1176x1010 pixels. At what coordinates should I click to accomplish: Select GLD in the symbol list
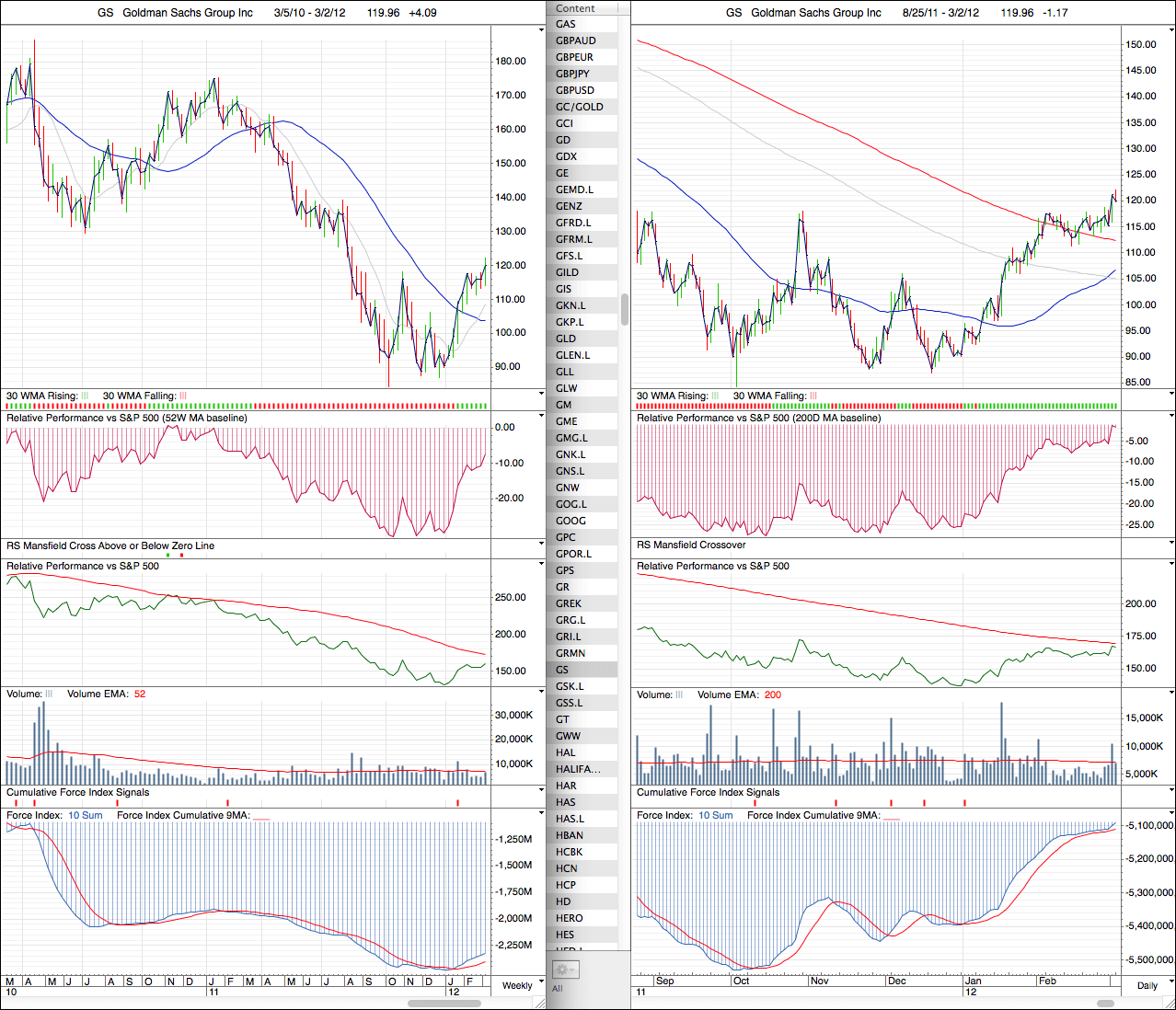(x=565, y=339)
